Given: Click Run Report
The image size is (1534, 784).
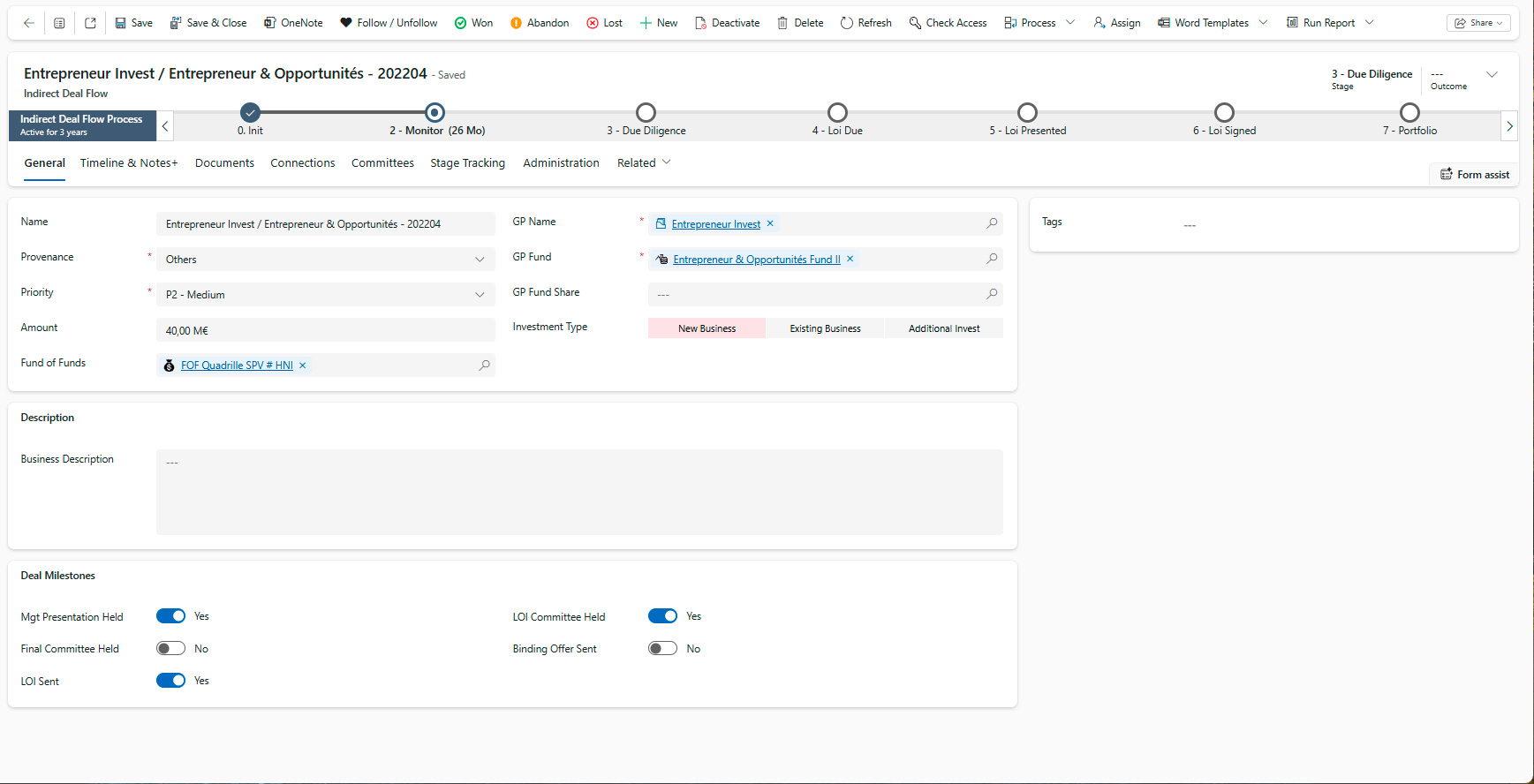Looking at the screenshot, I should 1320,23.
